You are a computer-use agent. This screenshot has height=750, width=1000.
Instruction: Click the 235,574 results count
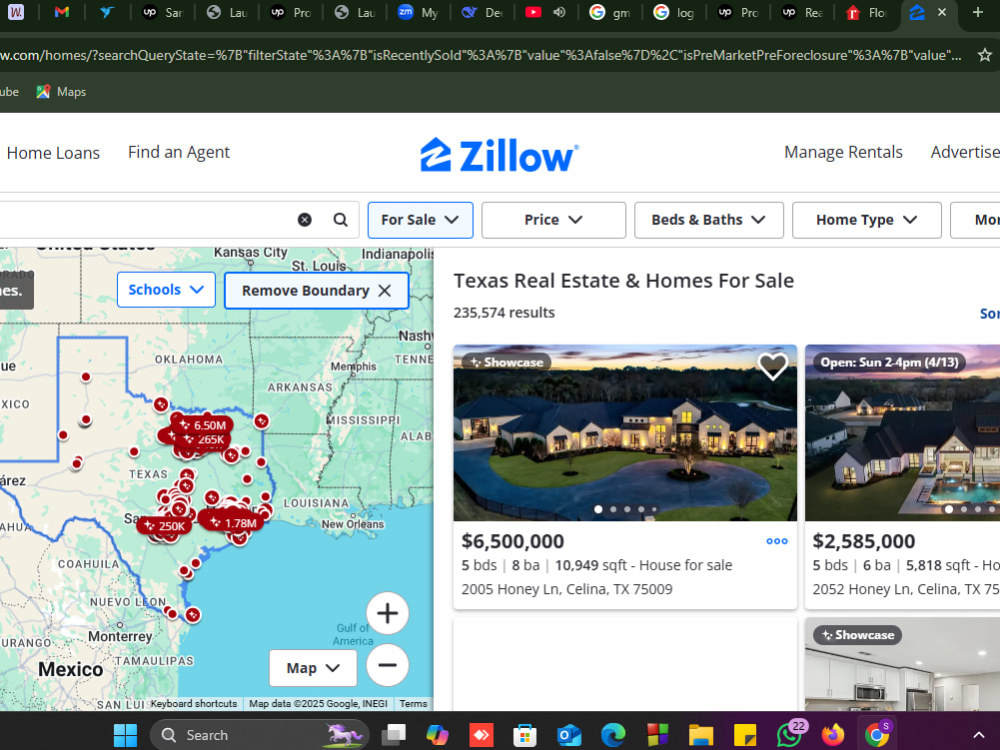click(x=504, y=312)
